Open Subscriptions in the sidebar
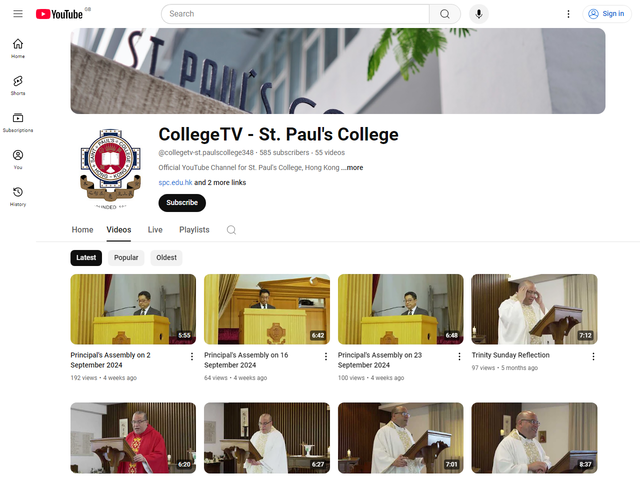 click(x=18, y=122)
